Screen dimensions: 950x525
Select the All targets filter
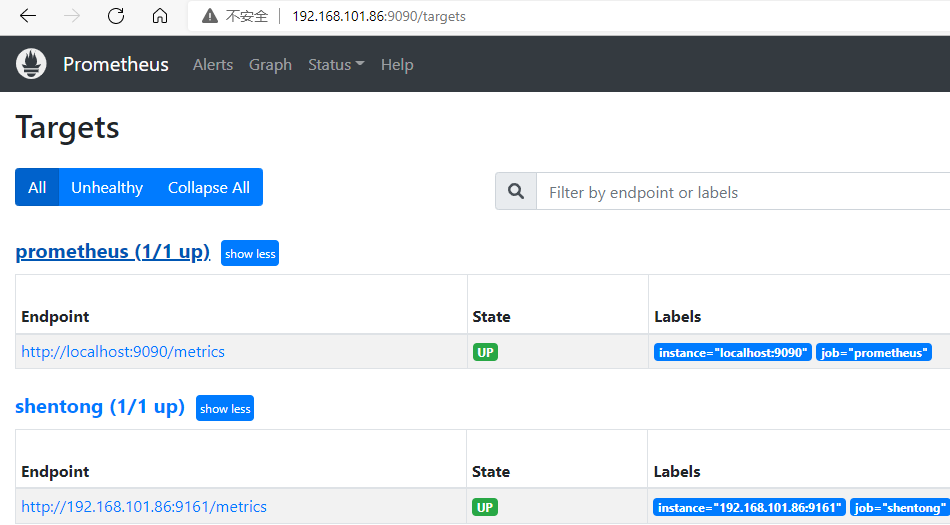(x=37, y=188)
